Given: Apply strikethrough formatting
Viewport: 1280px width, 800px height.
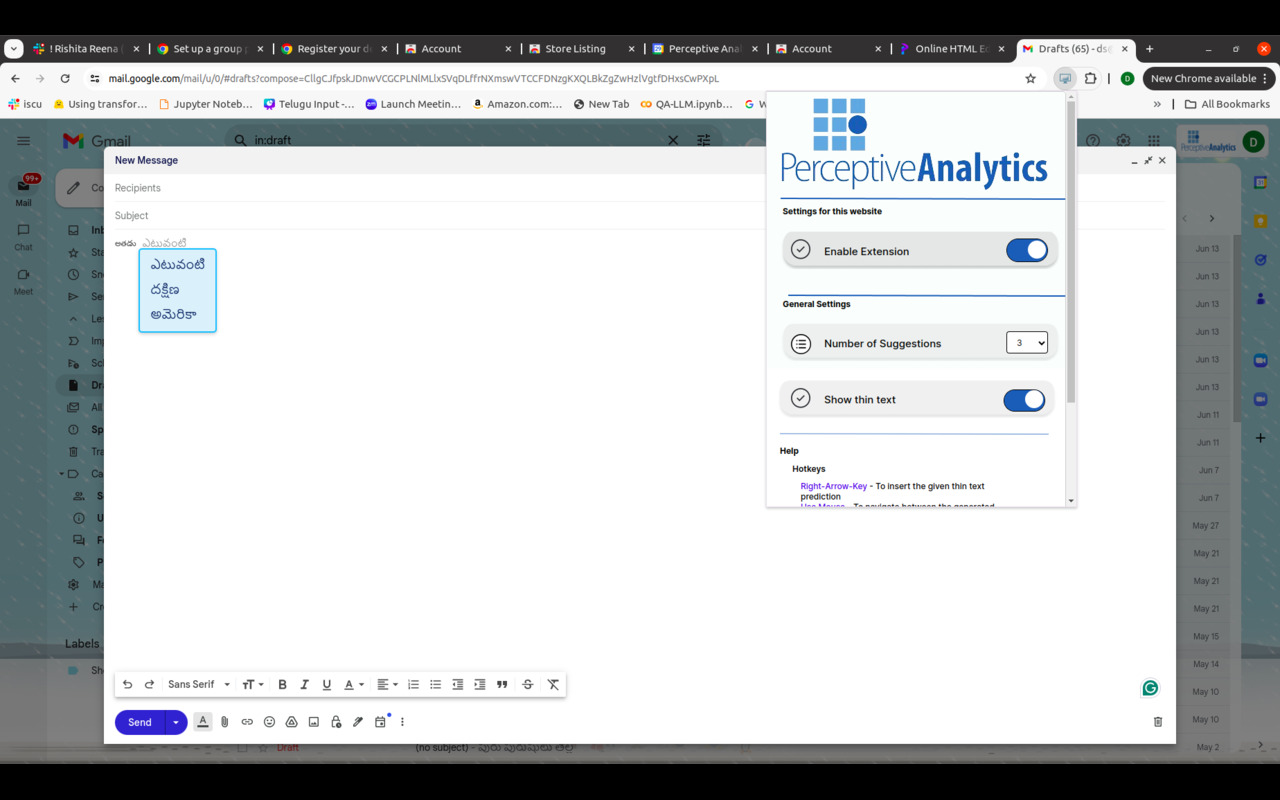Looking at the screenshot, I should point(528,684).
